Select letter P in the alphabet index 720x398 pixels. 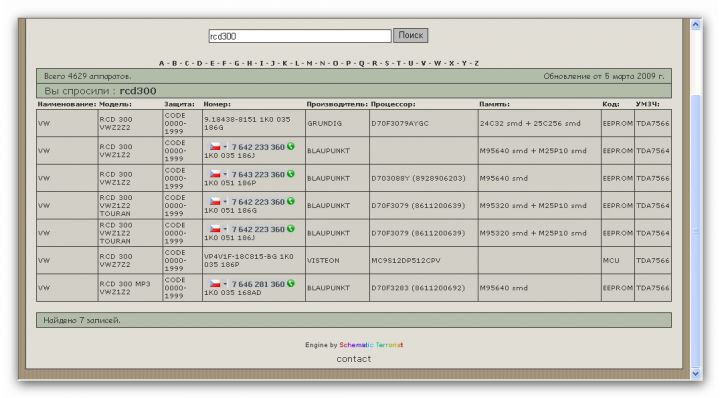[x=348, y=63]
